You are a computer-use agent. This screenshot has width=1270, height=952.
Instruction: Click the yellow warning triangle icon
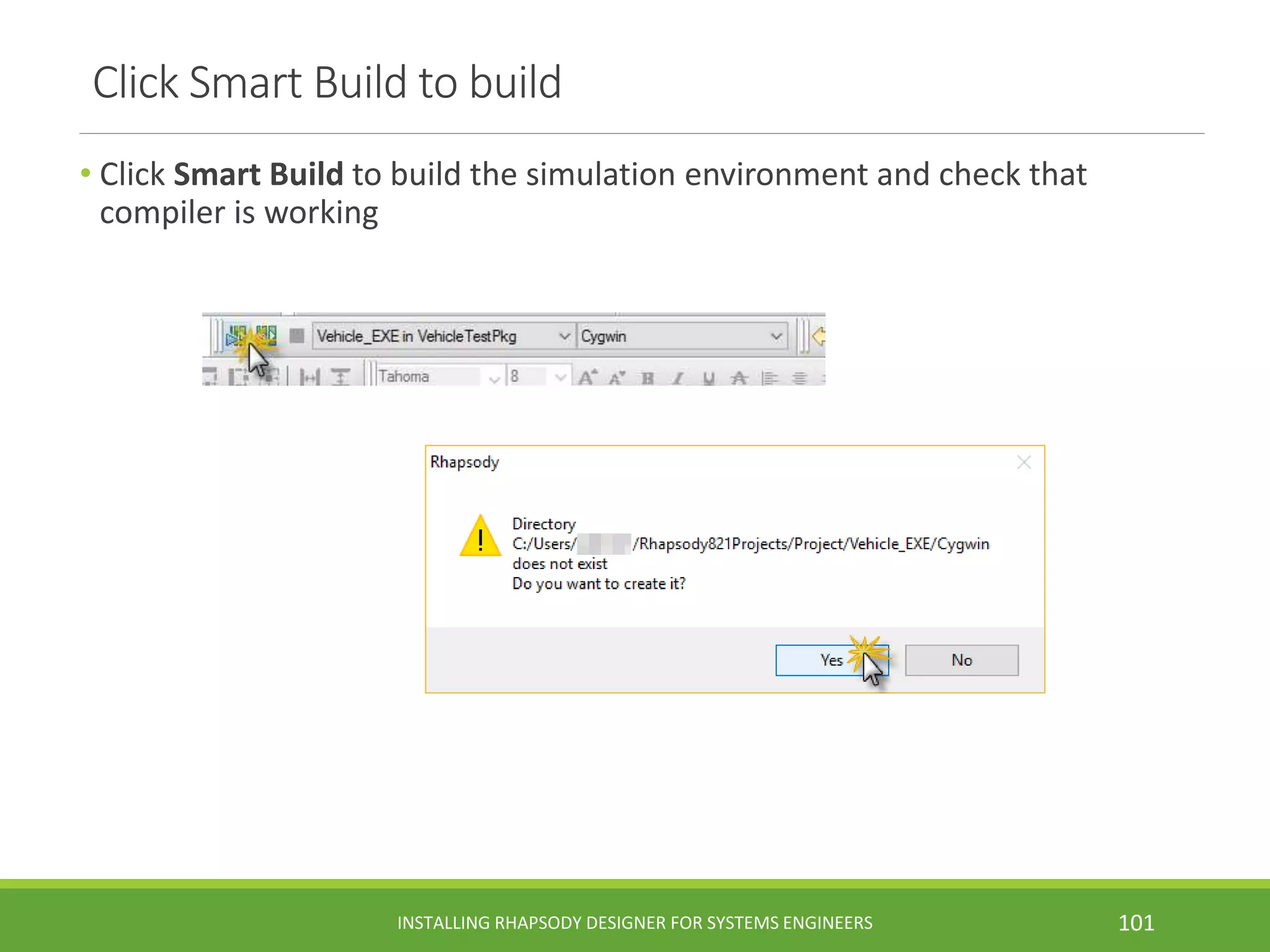click(481, 535)
